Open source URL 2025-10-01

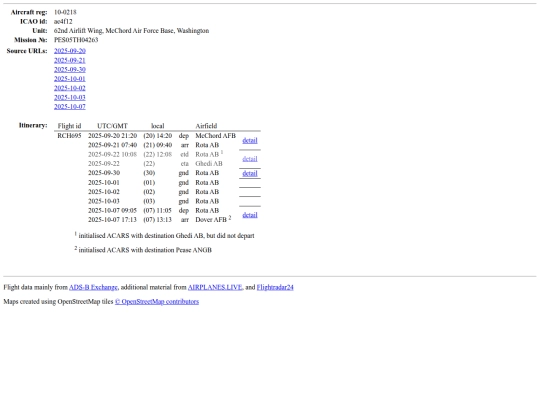coord(70,79)
